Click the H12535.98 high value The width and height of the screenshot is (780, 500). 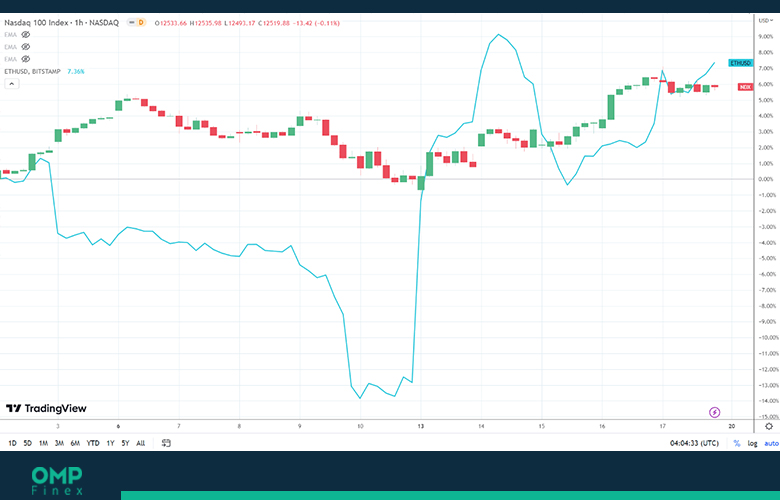coord(205,23)
